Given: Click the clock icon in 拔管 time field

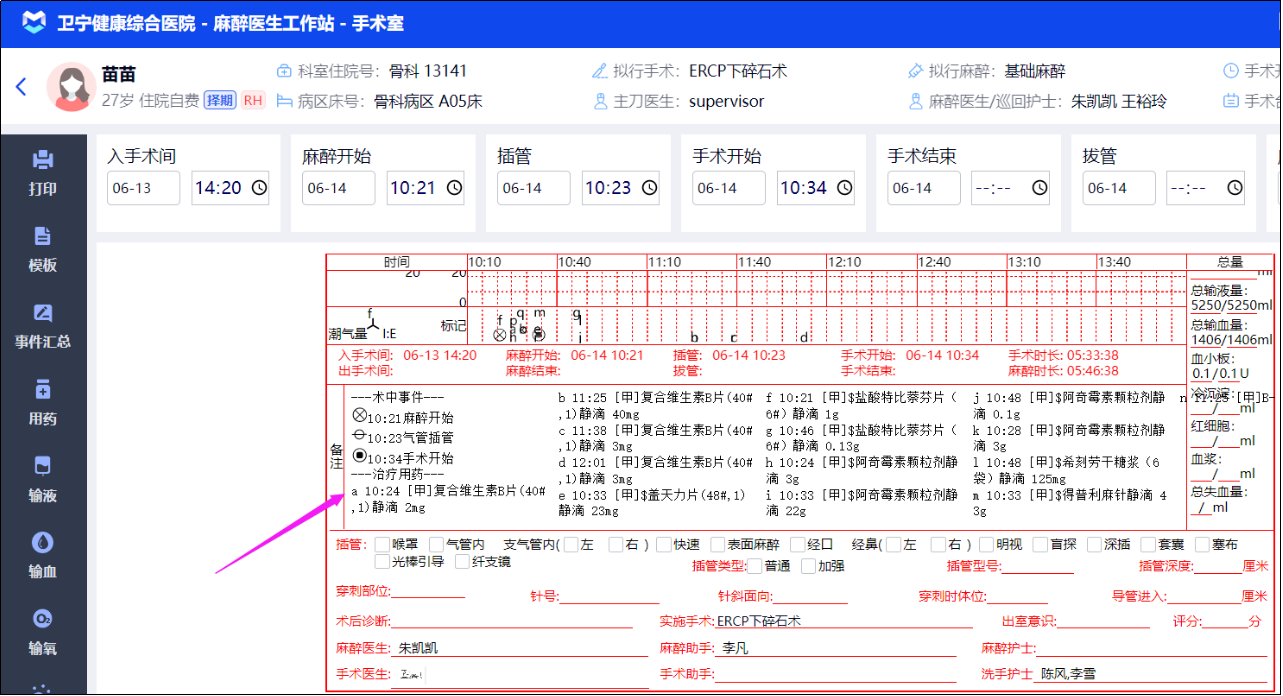Looking at the screenshot, I should pos(1234,187).
